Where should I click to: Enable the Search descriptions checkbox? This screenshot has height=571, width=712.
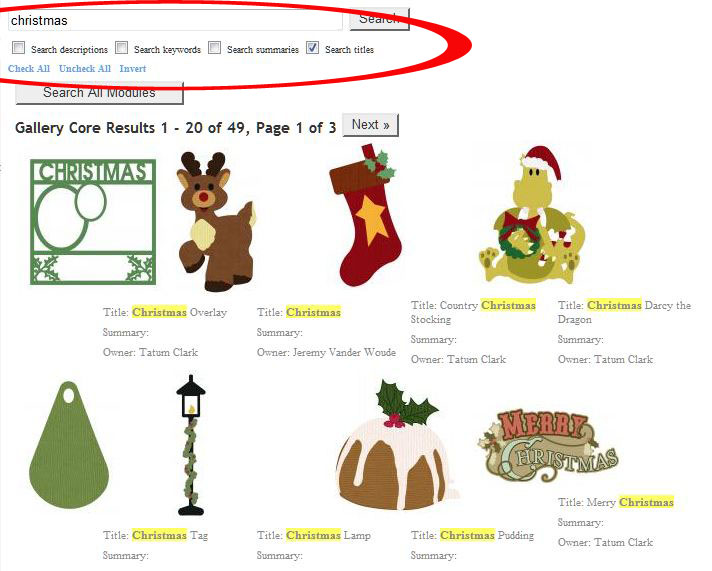(19, 48)
